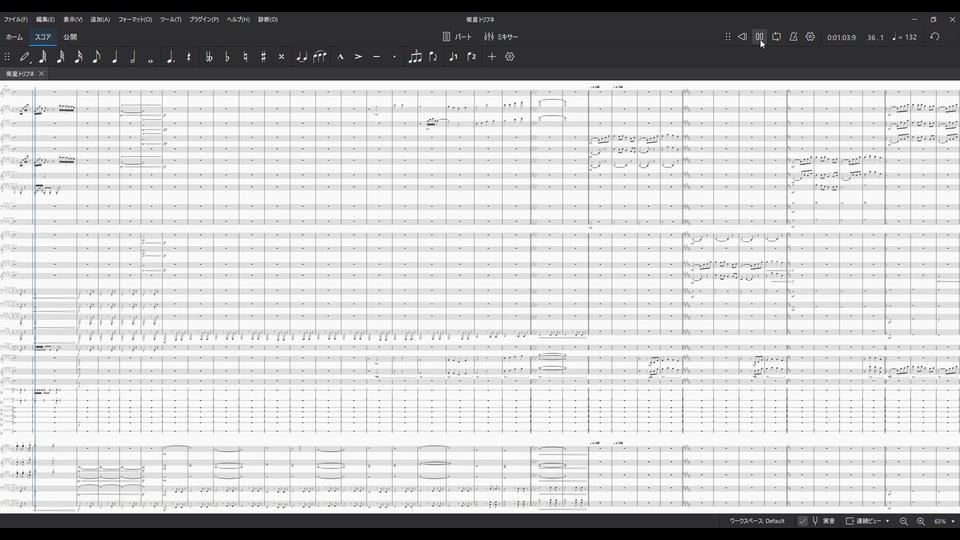Add staccato articulation
The width and height of the screenshot is (960, 540).
pos(394,57)
